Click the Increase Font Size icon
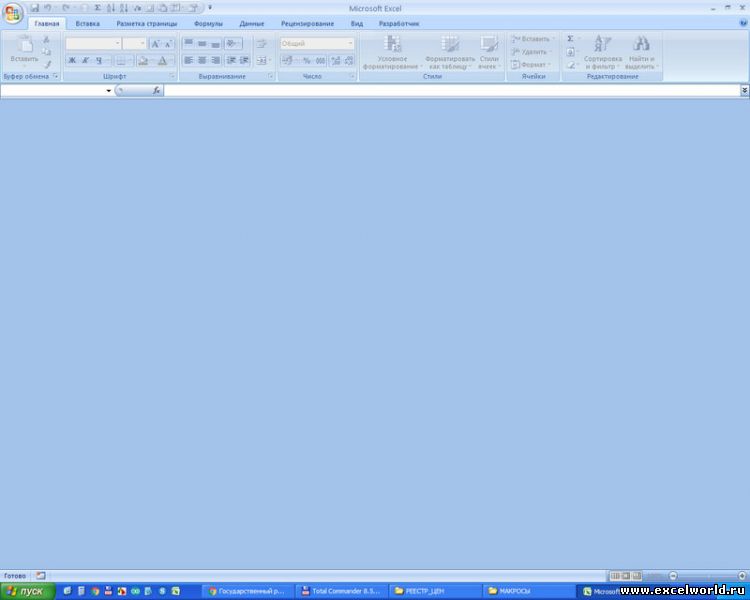750x600 pixels. [155, 44]
